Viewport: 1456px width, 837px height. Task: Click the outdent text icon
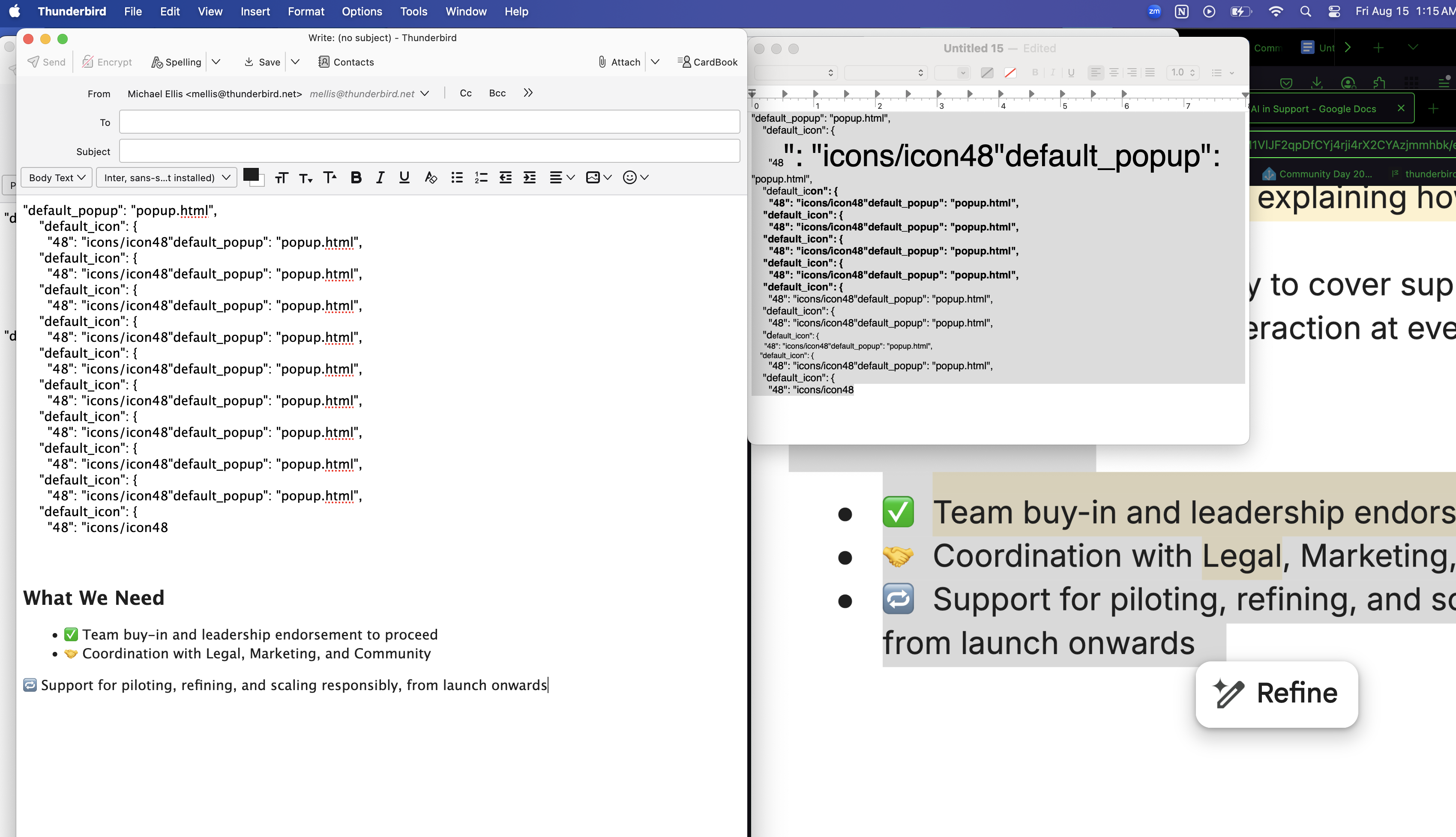(x=506, y=178)
